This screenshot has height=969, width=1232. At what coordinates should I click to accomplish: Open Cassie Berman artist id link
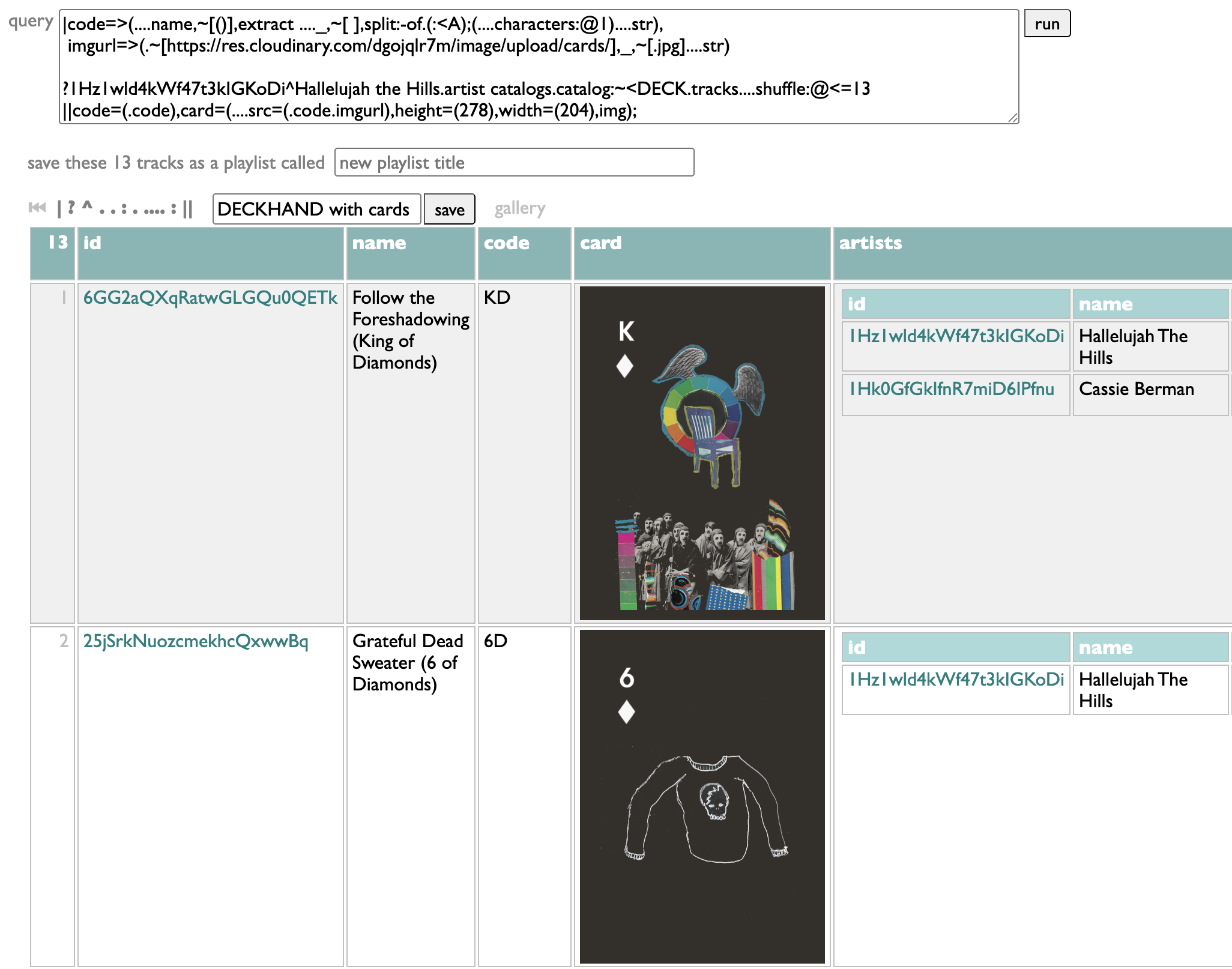coord(952,388)
